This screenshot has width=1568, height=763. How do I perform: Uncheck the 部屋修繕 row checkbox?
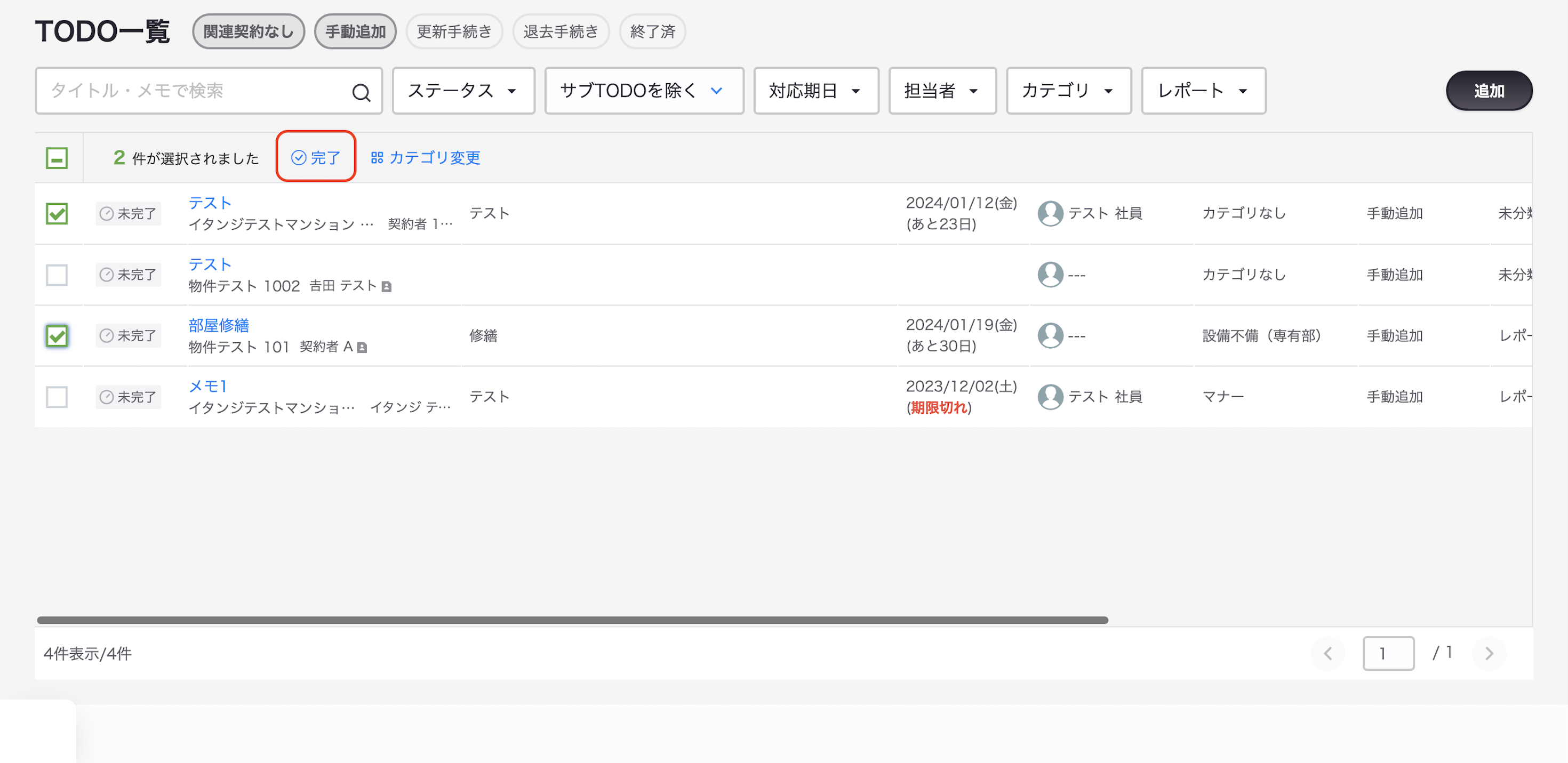[x=57, y=336]
